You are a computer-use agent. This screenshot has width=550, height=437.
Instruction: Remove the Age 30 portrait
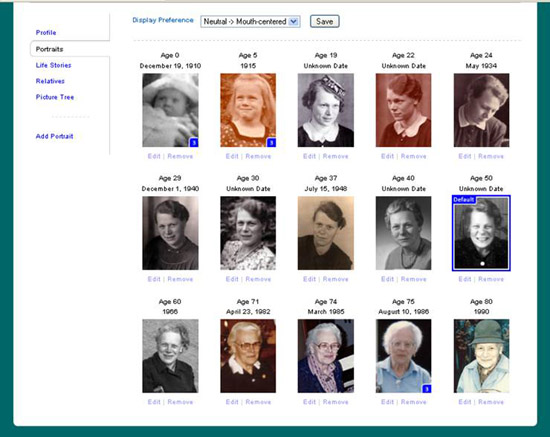[x=258, y=279]
